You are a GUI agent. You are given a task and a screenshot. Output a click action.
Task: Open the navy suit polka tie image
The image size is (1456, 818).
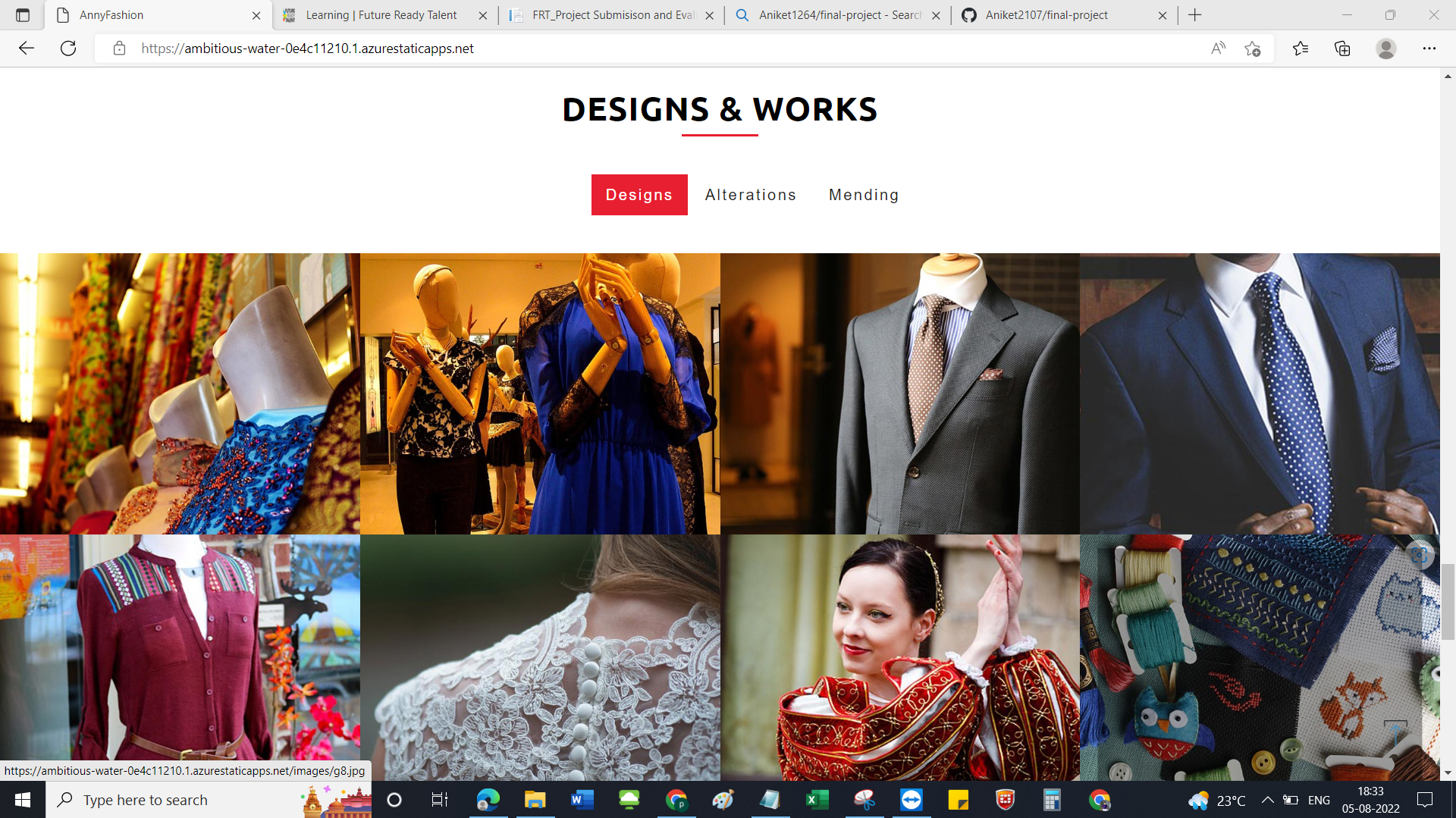click(1260, 393)
